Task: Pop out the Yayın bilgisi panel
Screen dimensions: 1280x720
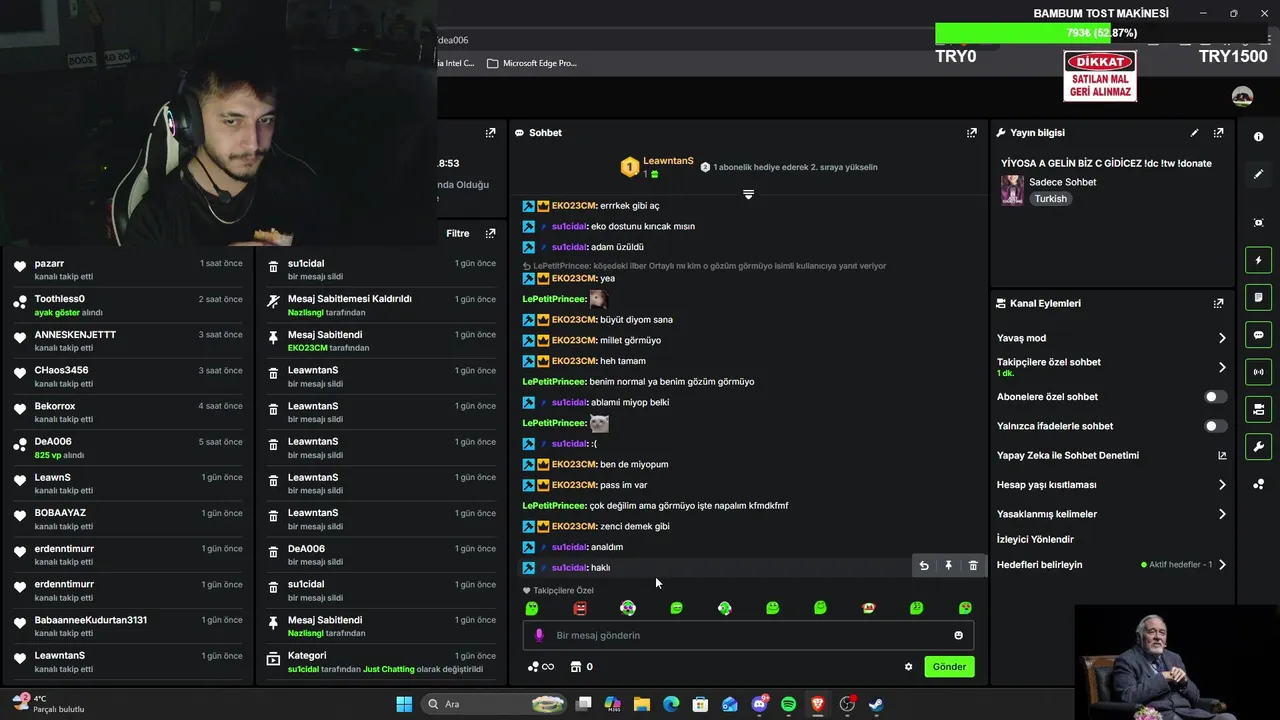Action: tap(1218, 132)
